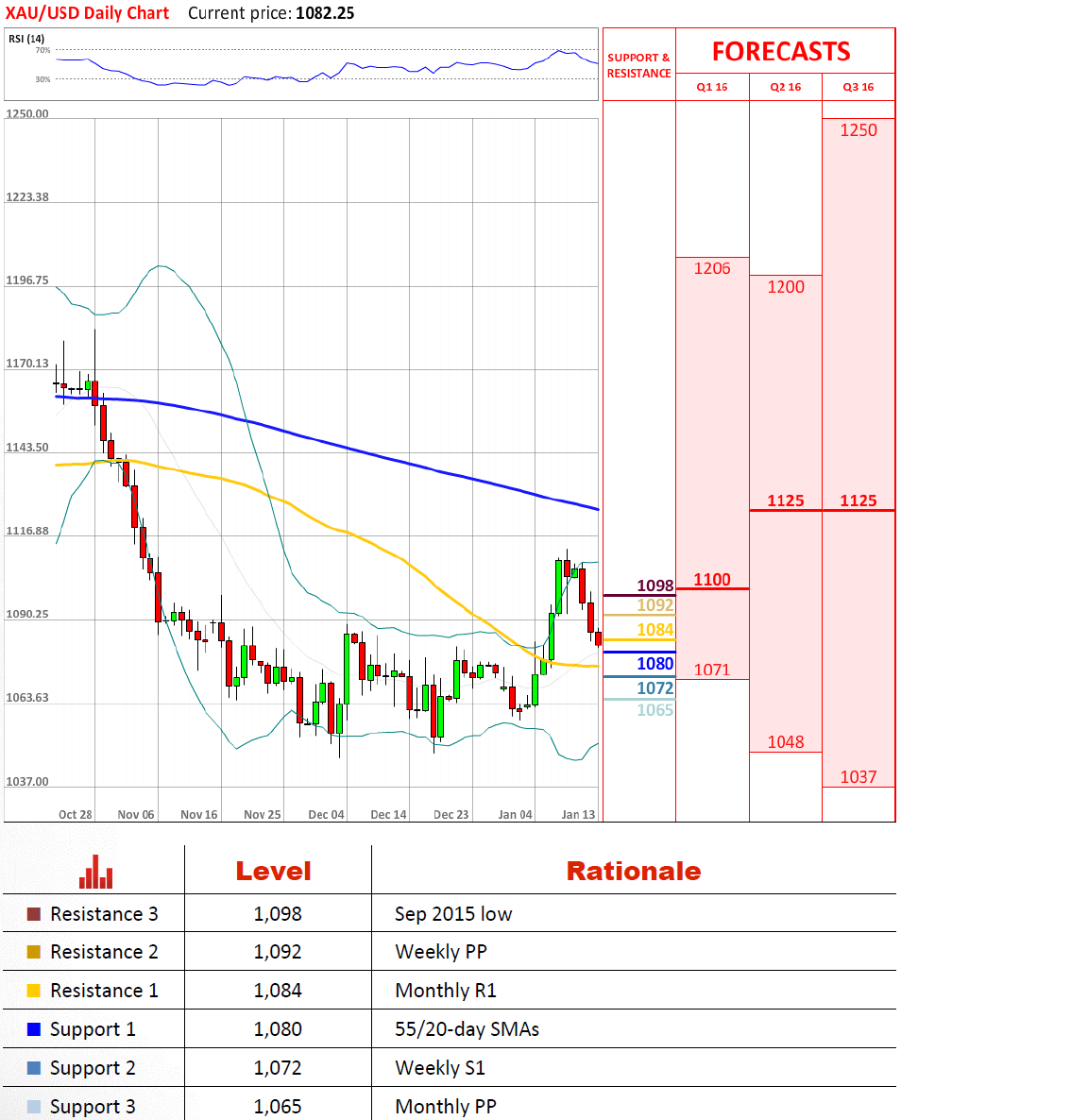The width and height of the screenshot is (1088, 1120).
Task: Click the Resistance 1 row label
Action: coord(104,991)
